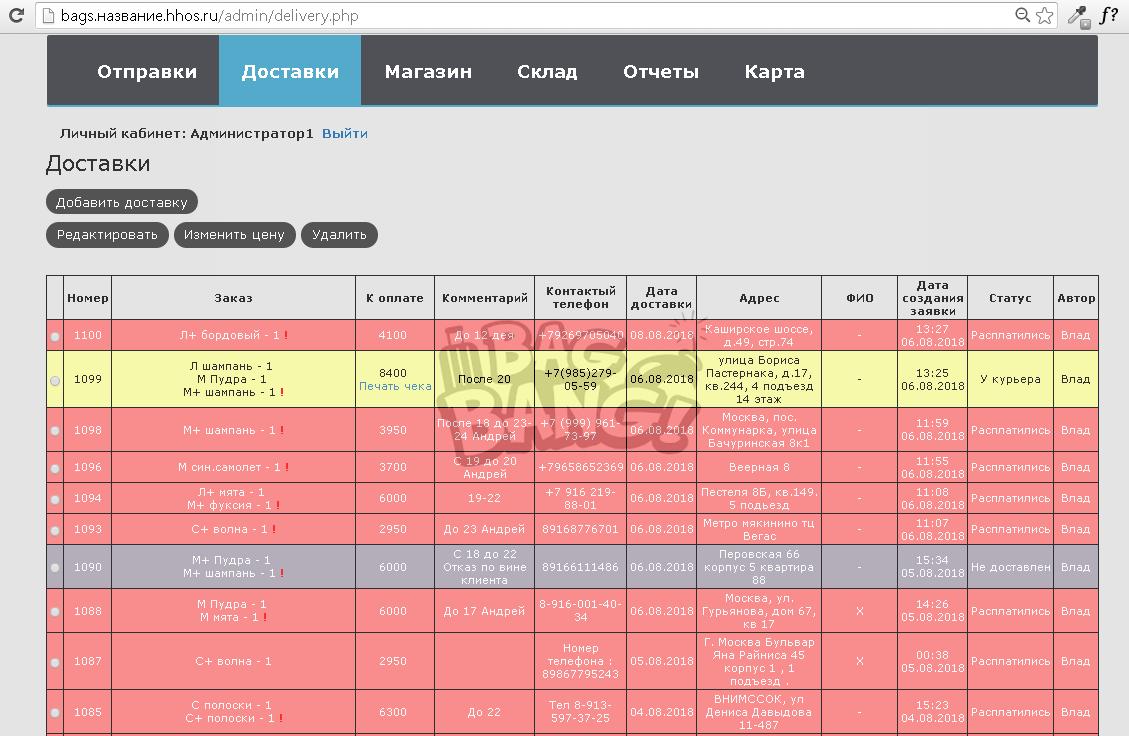Image resolution: width=1129 pixels, height=736 pixels.
Task: Open the f? font extension icon
Action: pyautogui.click(x=1109, y=14)
